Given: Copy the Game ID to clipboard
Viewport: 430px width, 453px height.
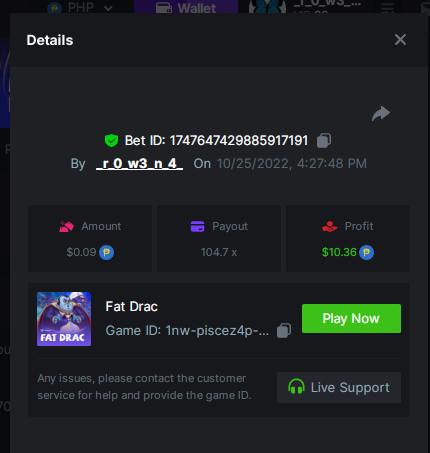Looking at the screenshot, I should (x=284, y=331).
